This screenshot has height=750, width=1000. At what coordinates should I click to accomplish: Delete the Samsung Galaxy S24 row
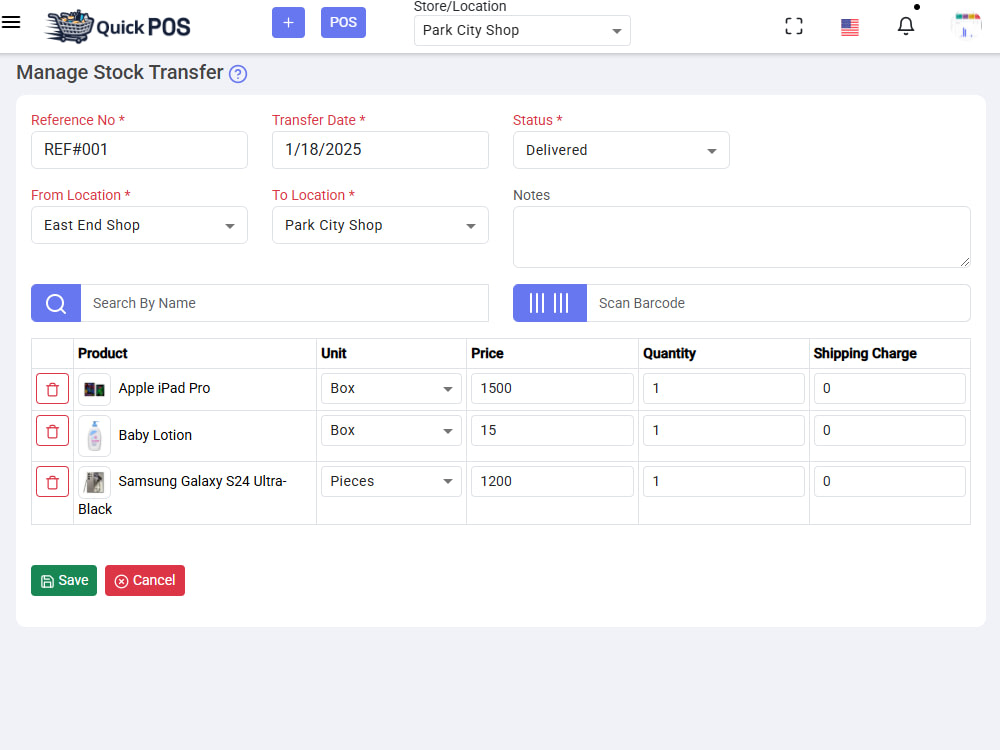[x=52, y=482]
